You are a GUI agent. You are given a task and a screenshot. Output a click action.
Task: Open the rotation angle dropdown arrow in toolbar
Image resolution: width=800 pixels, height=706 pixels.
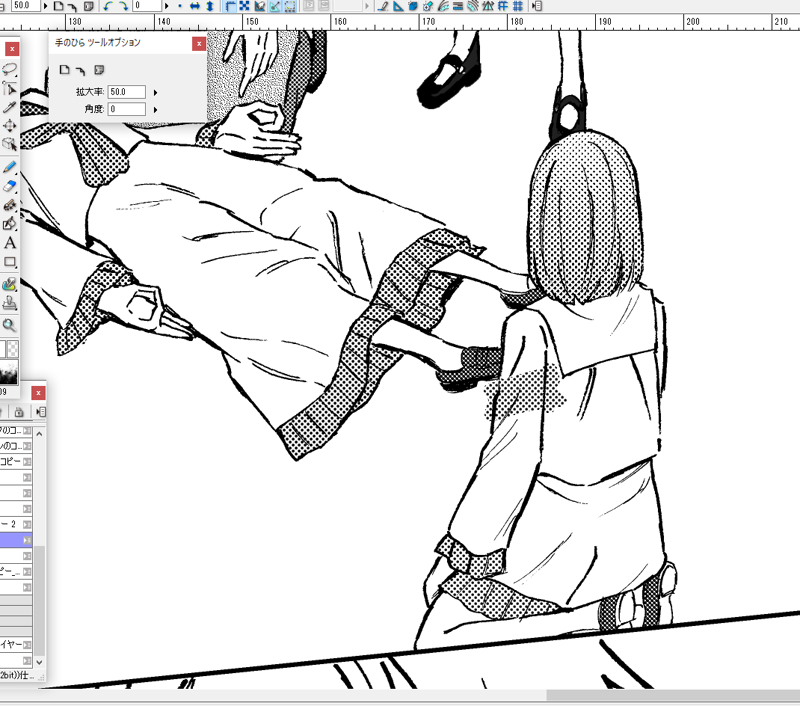(166, 6)
